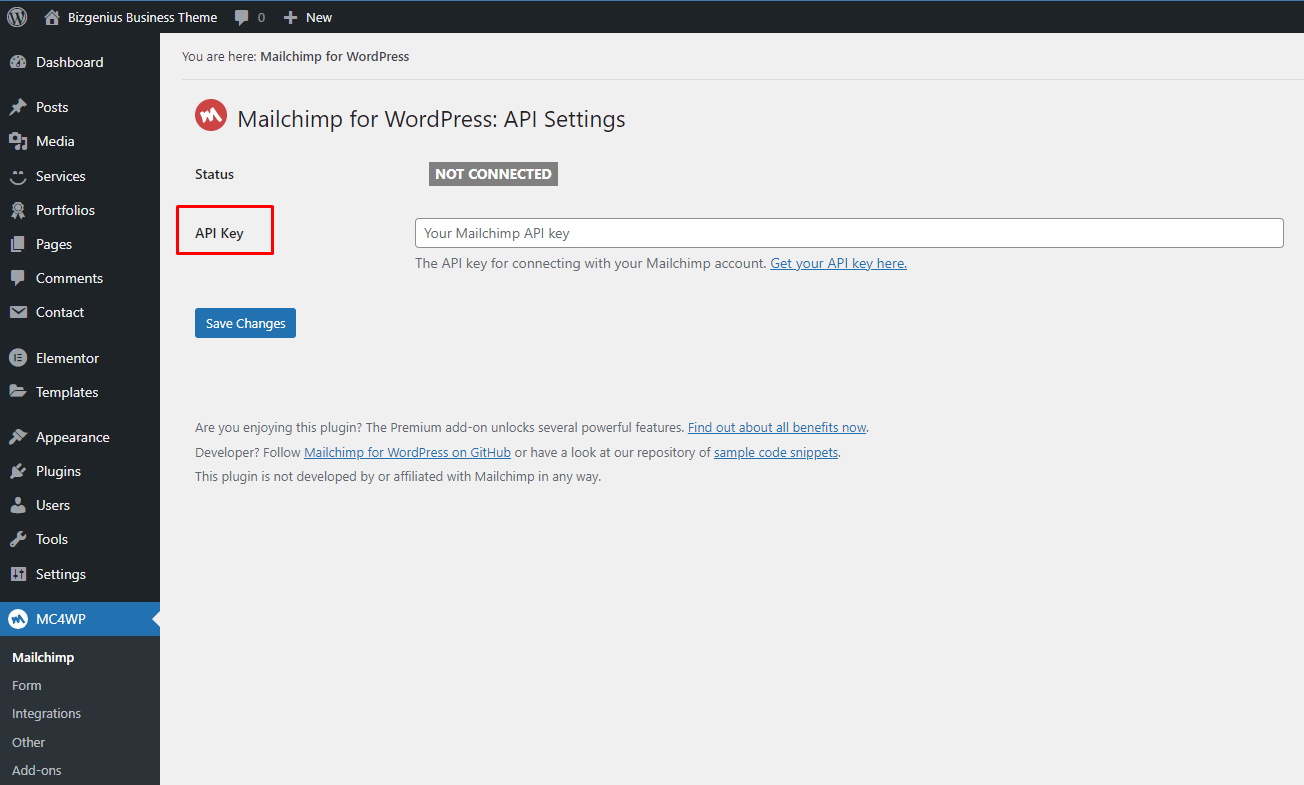
Task: Click the Posts pushpin icon
Action: [x=18, y=107]
